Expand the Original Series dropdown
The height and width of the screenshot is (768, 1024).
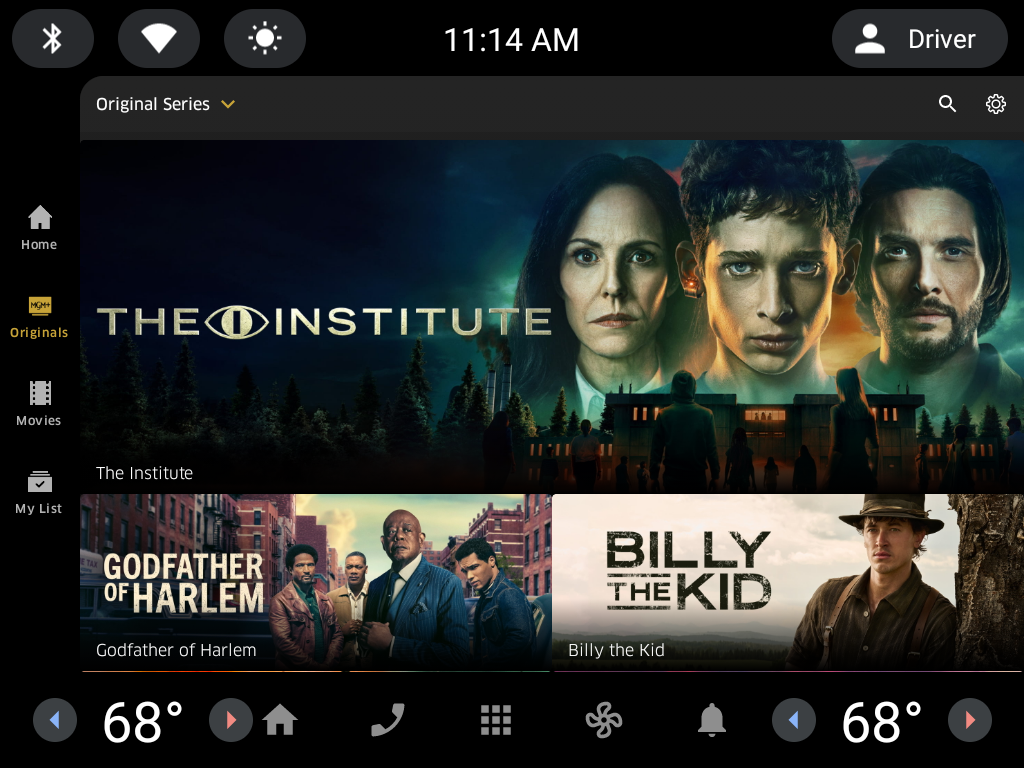point(165,104)
